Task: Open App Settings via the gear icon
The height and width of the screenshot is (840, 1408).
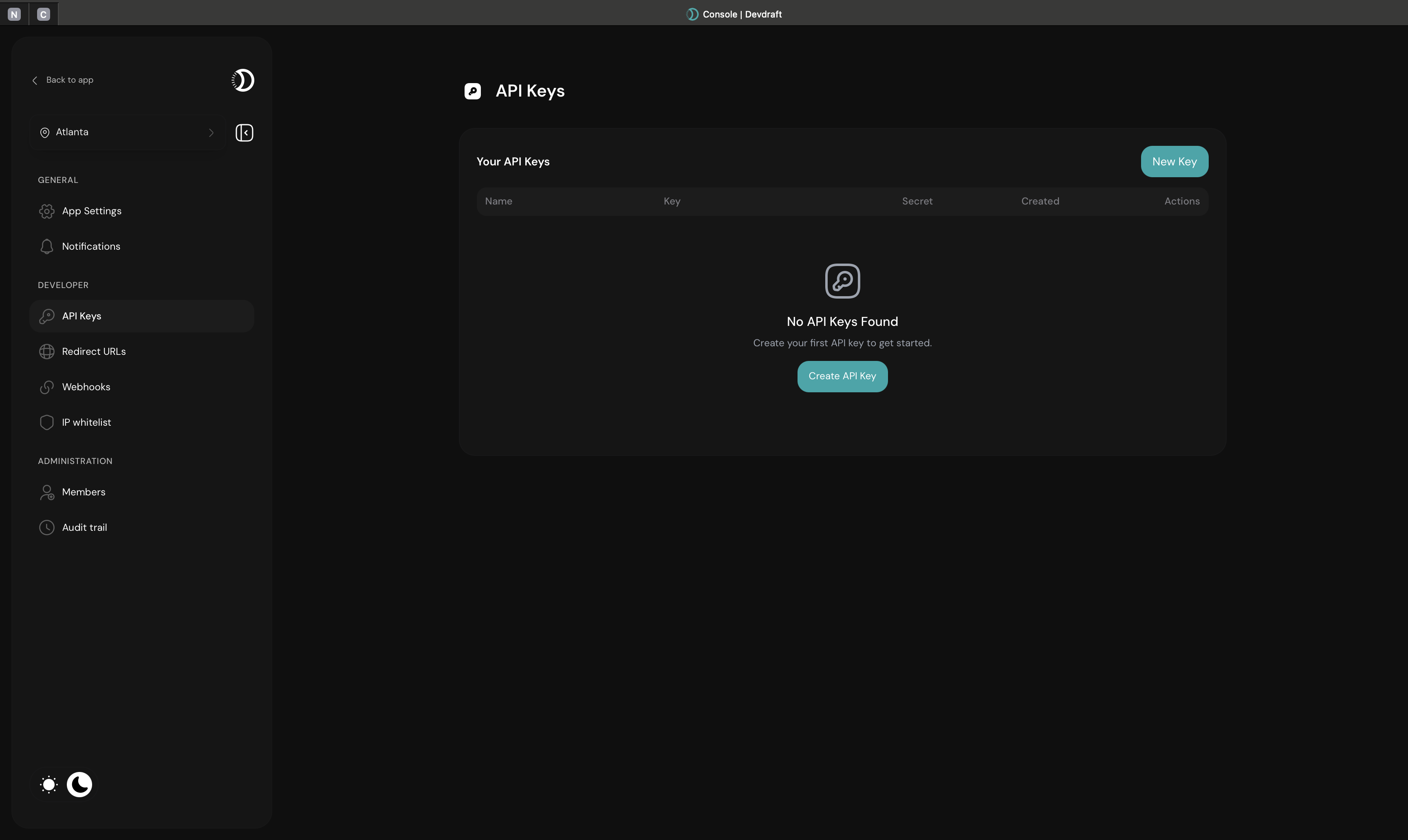Action: (47, 211)
